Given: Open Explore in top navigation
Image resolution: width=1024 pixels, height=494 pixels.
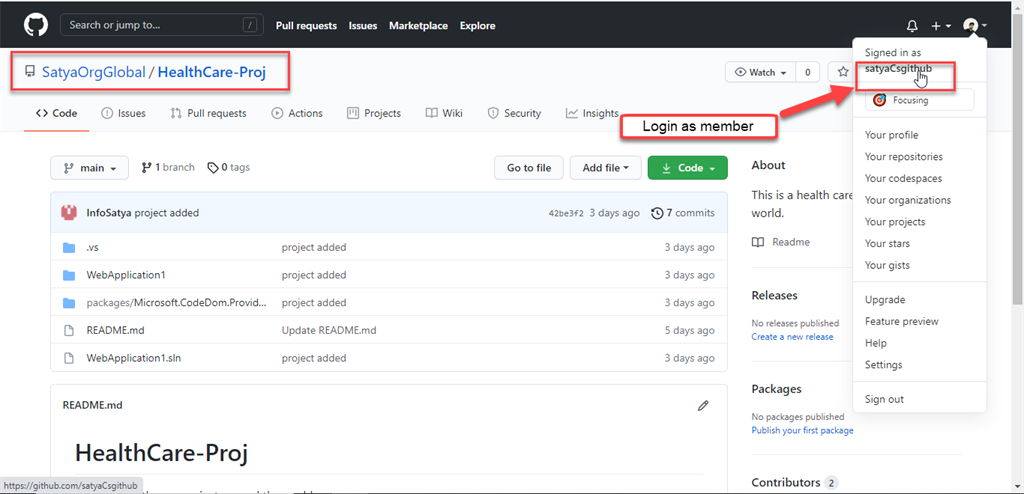Looking at the screenshot, I should 477,26.
